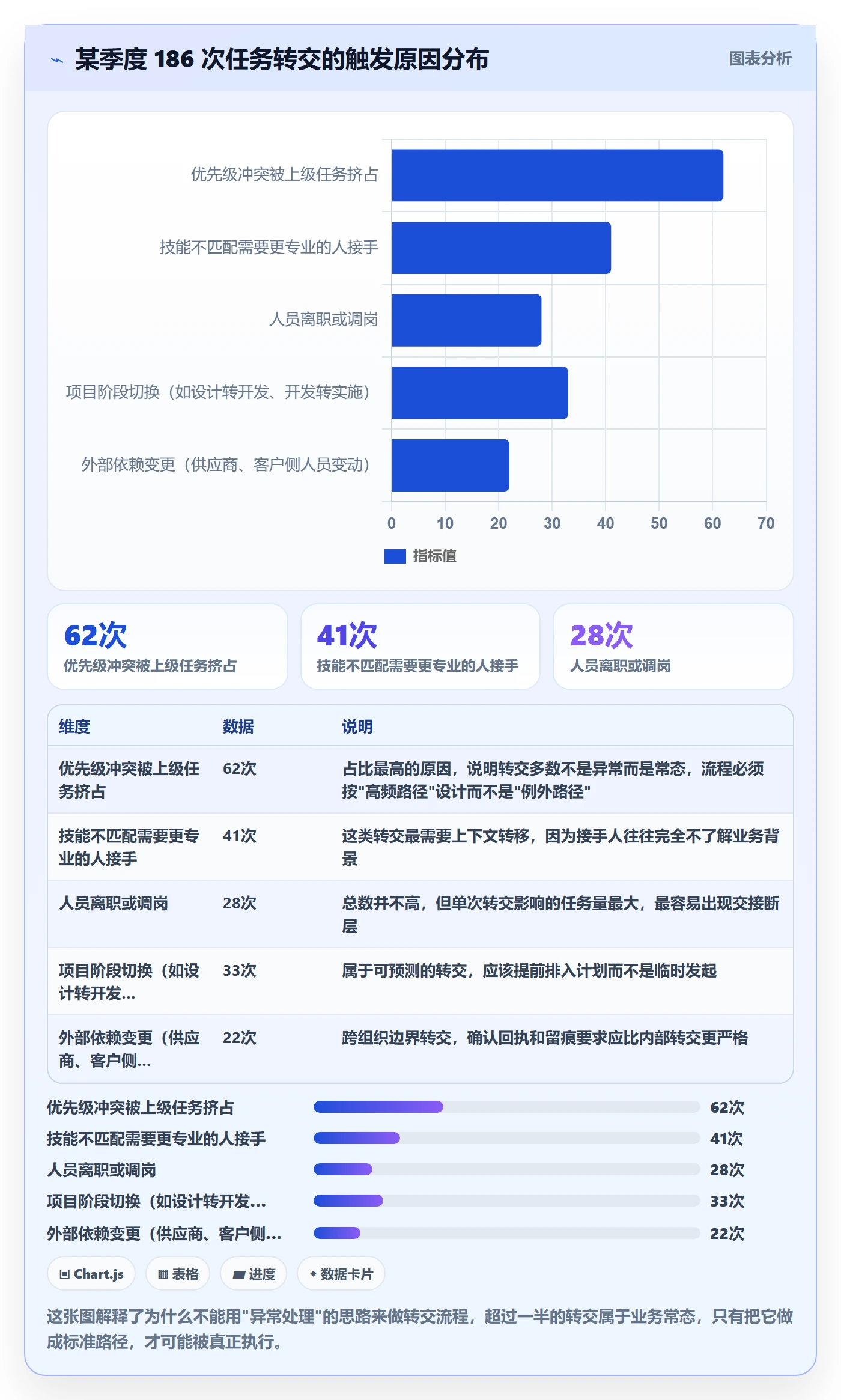Click the summary paragraph starting 这张图解释了
The image size is (841, 1400).
click(x=420, y=1328)
